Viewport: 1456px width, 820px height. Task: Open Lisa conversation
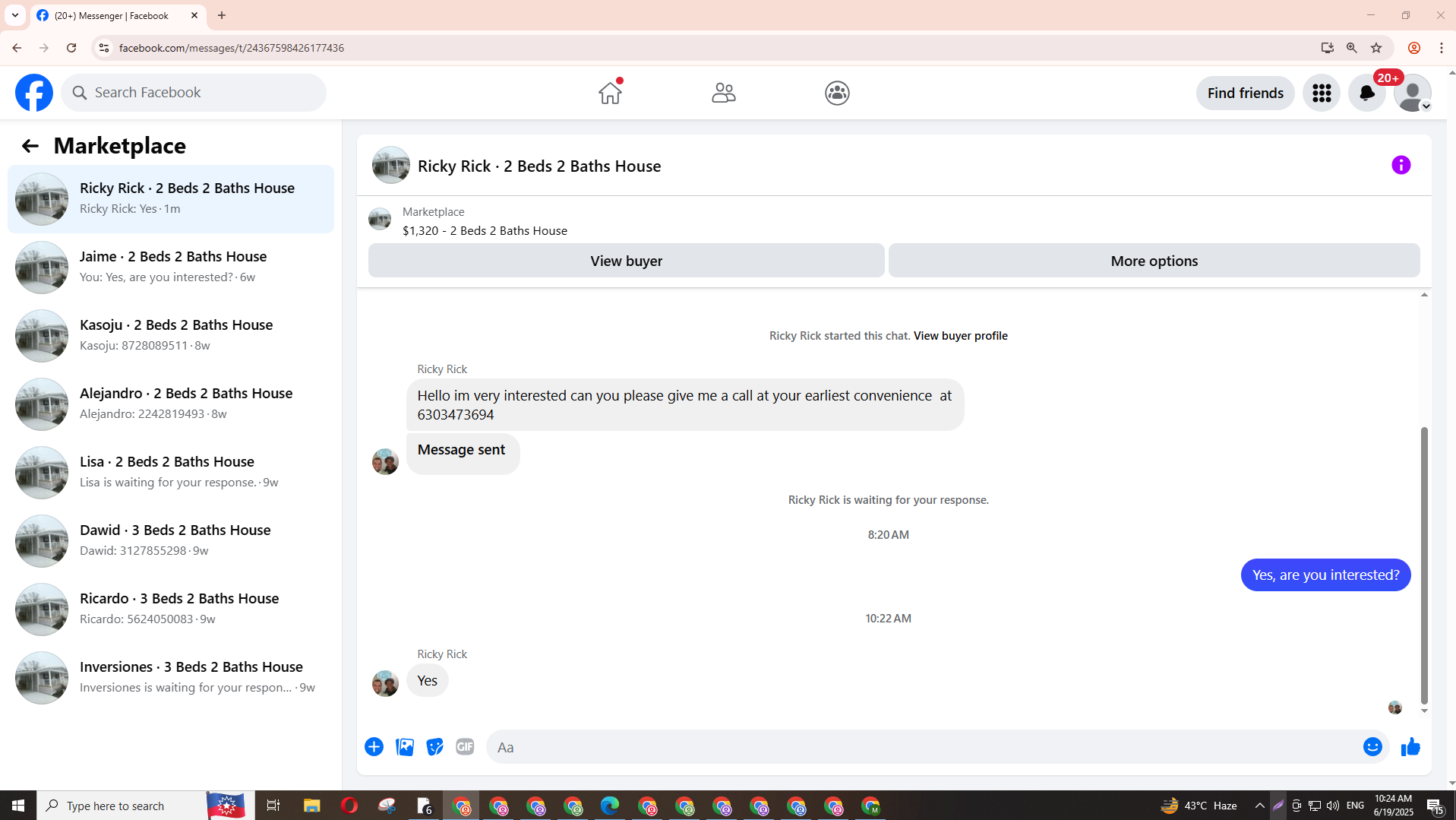171,473
